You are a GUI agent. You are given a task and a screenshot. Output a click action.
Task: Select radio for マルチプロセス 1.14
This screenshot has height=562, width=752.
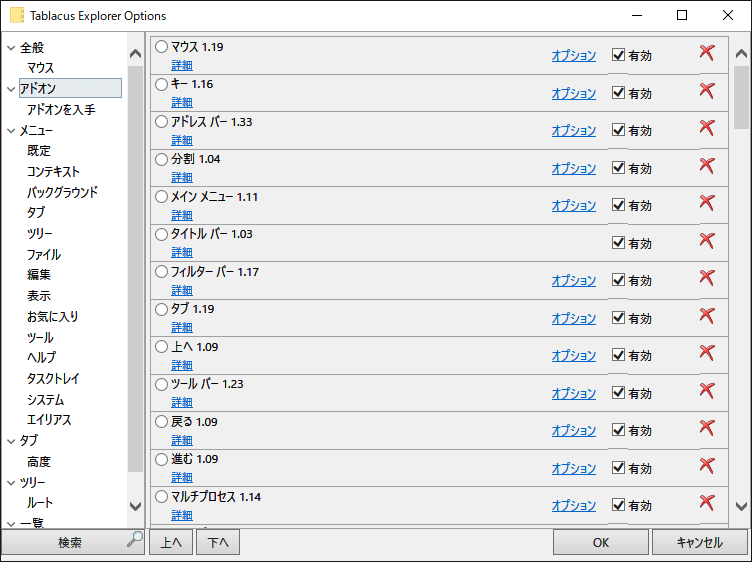pyautogui.click(x=162, y=497)
